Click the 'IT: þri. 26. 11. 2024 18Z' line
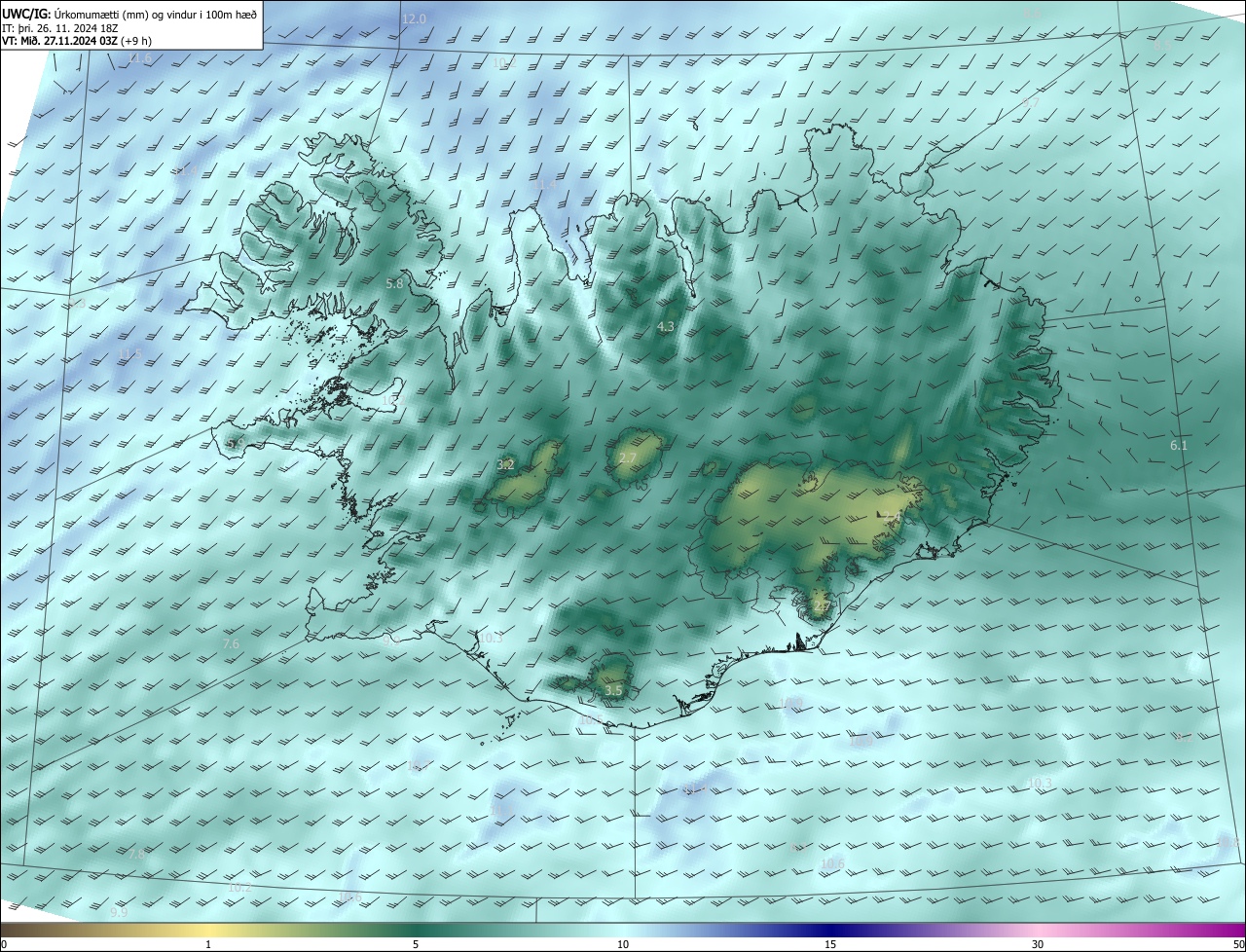Viewport: 1246px width, 952px height. [60, 27]
